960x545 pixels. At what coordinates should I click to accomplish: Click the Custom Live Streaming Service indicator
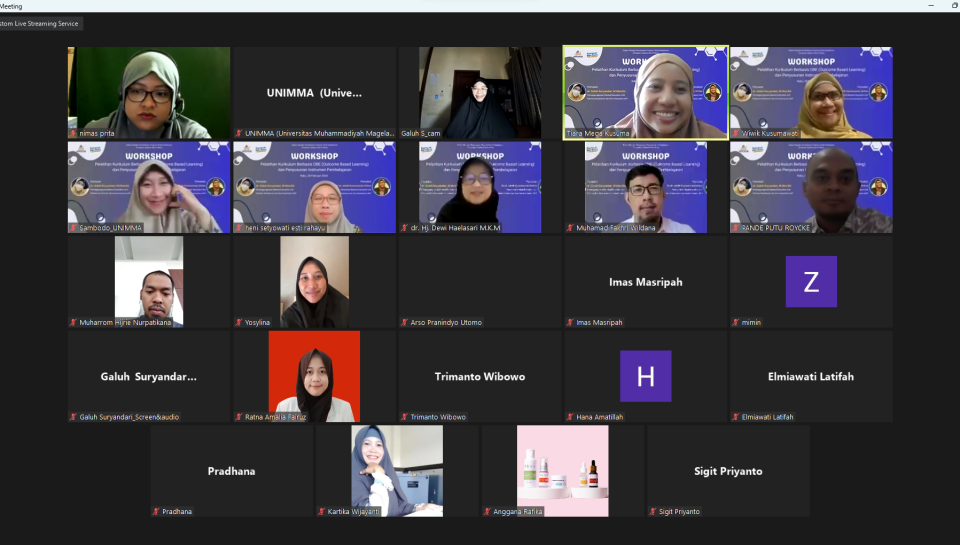[40, 24]
